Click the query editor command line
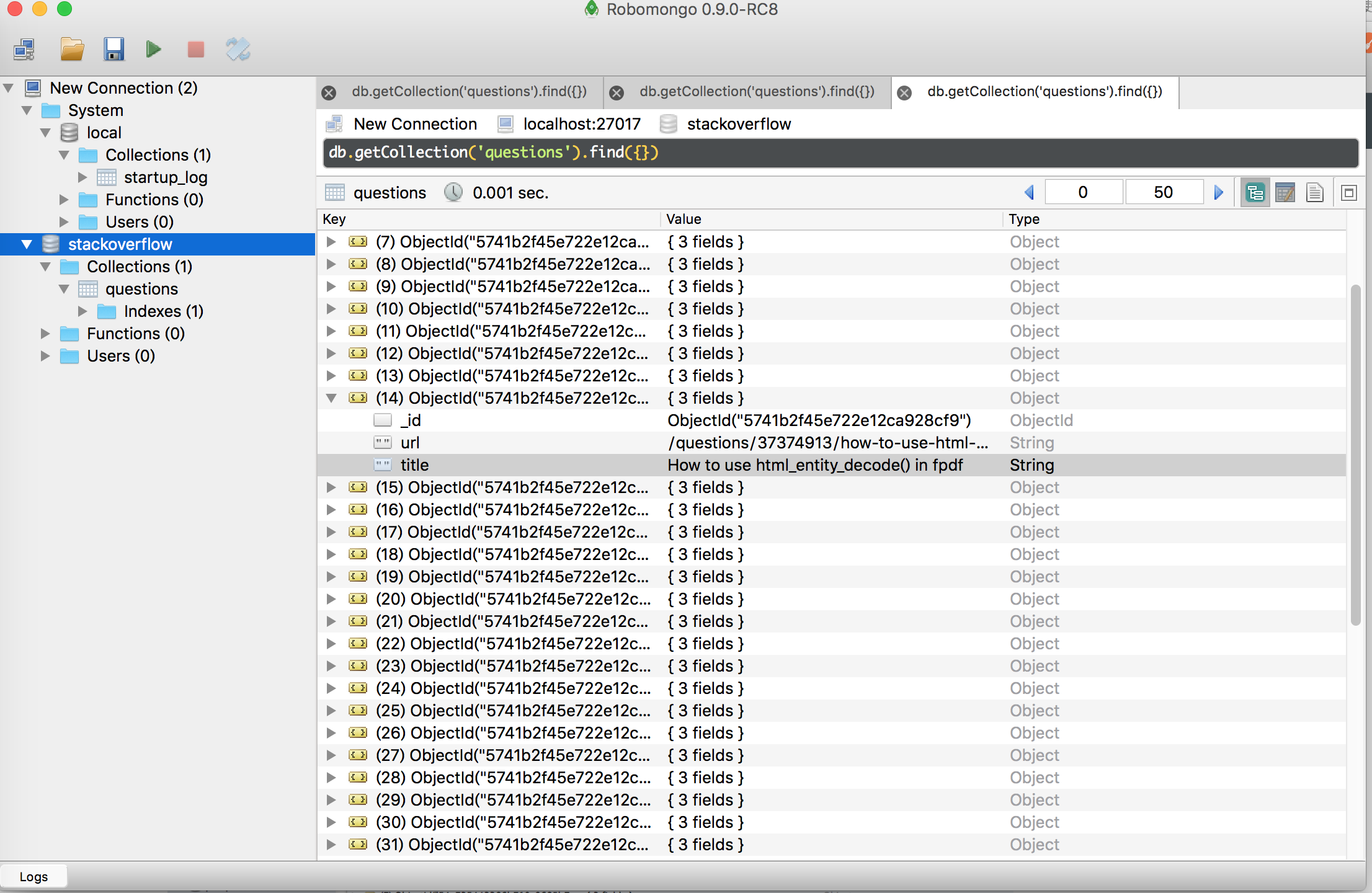 (840, 153)
